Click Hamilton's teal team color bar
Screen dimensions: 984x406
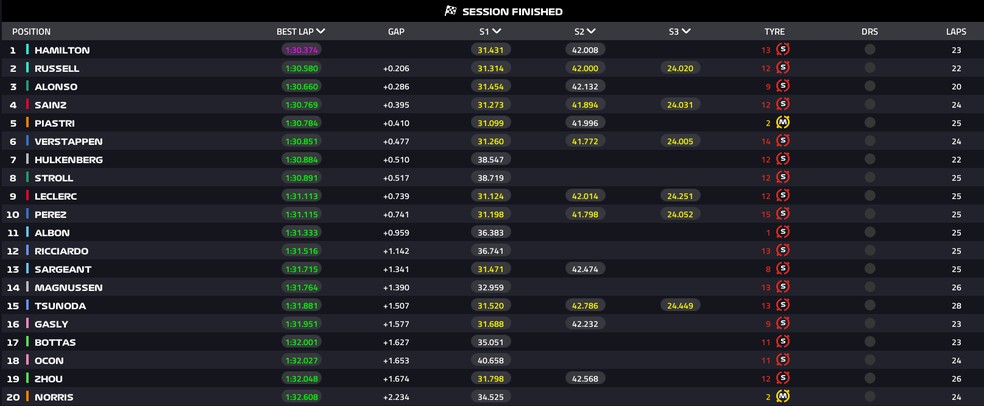coord(28,50)
